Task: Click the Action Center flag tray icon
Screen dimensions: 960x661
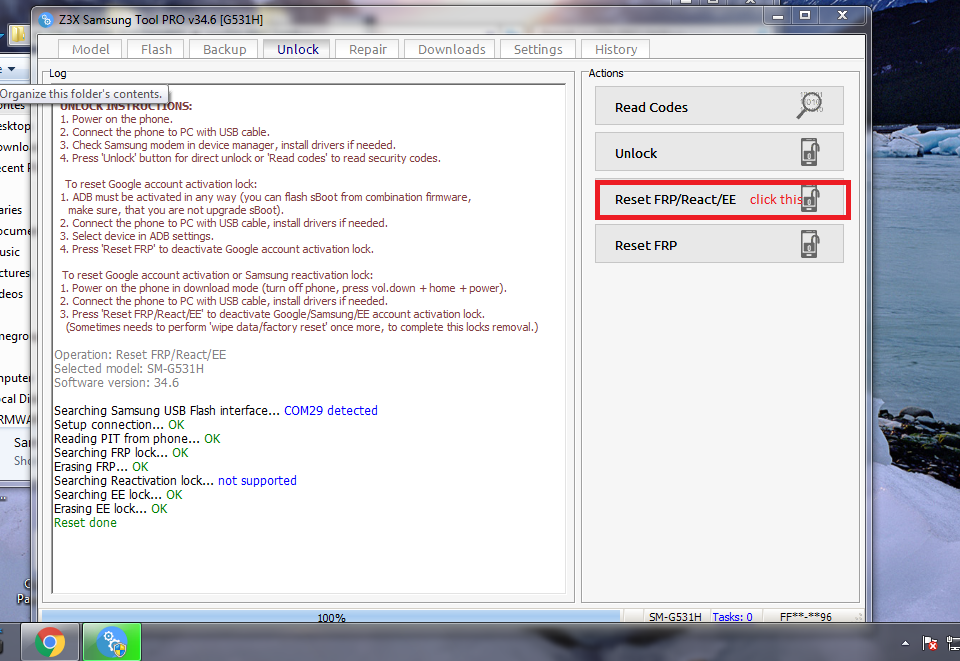Action: click(x=929, y=643)
